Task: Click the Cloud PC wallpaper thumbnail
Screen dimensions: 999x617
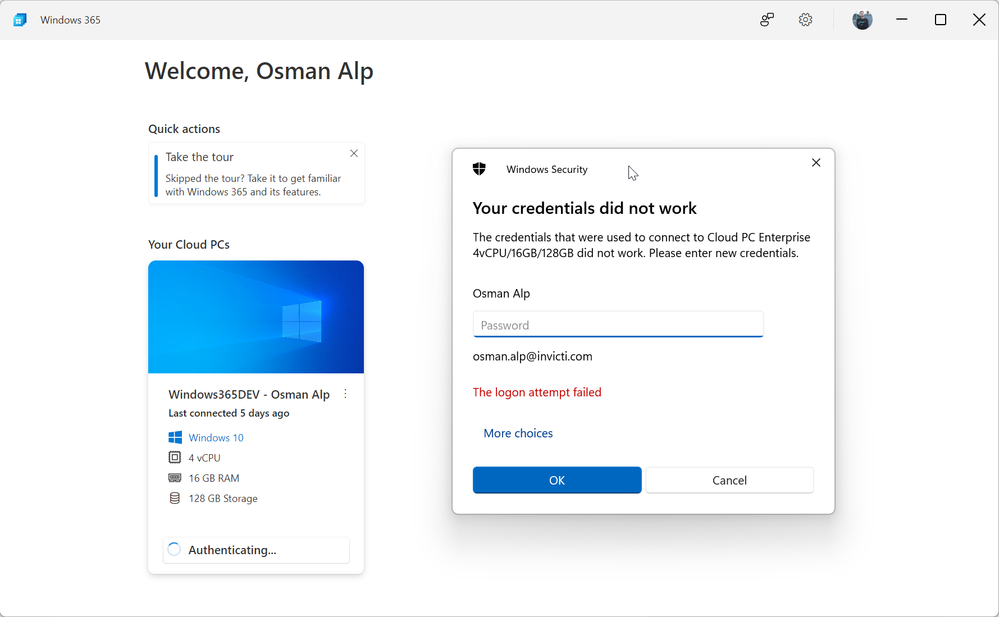Action: [256, 317]
